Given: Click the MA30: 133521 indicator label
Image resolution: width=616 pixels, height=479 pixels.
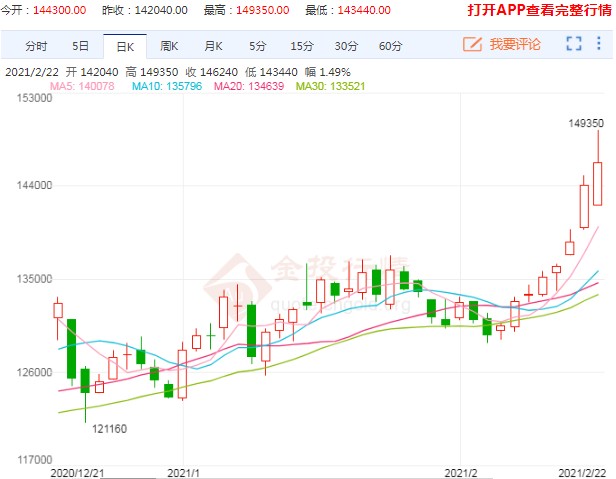Looking at the screenshot, I should point(330,86).
